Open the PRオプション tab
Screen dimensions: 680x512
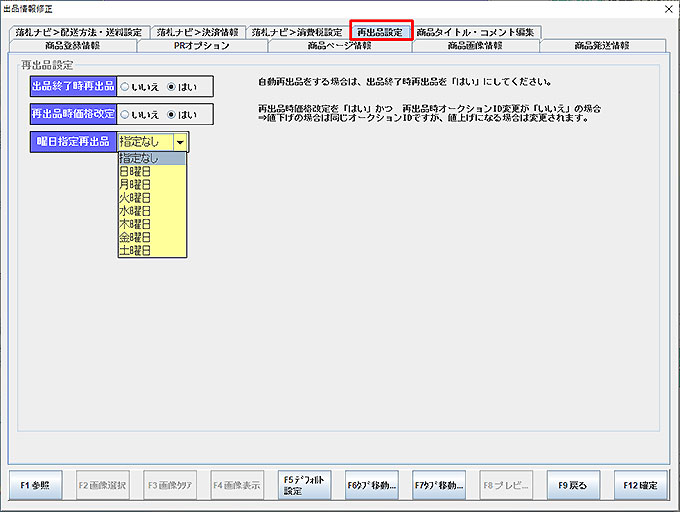click(x=202, y=46)
